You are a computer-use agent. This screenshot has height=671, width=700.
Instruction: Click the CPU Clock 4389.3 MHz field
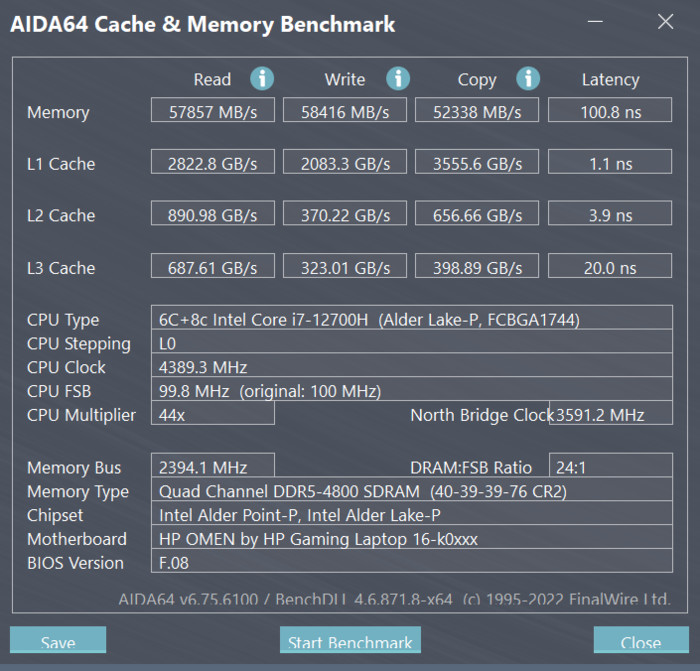[412, 365]
